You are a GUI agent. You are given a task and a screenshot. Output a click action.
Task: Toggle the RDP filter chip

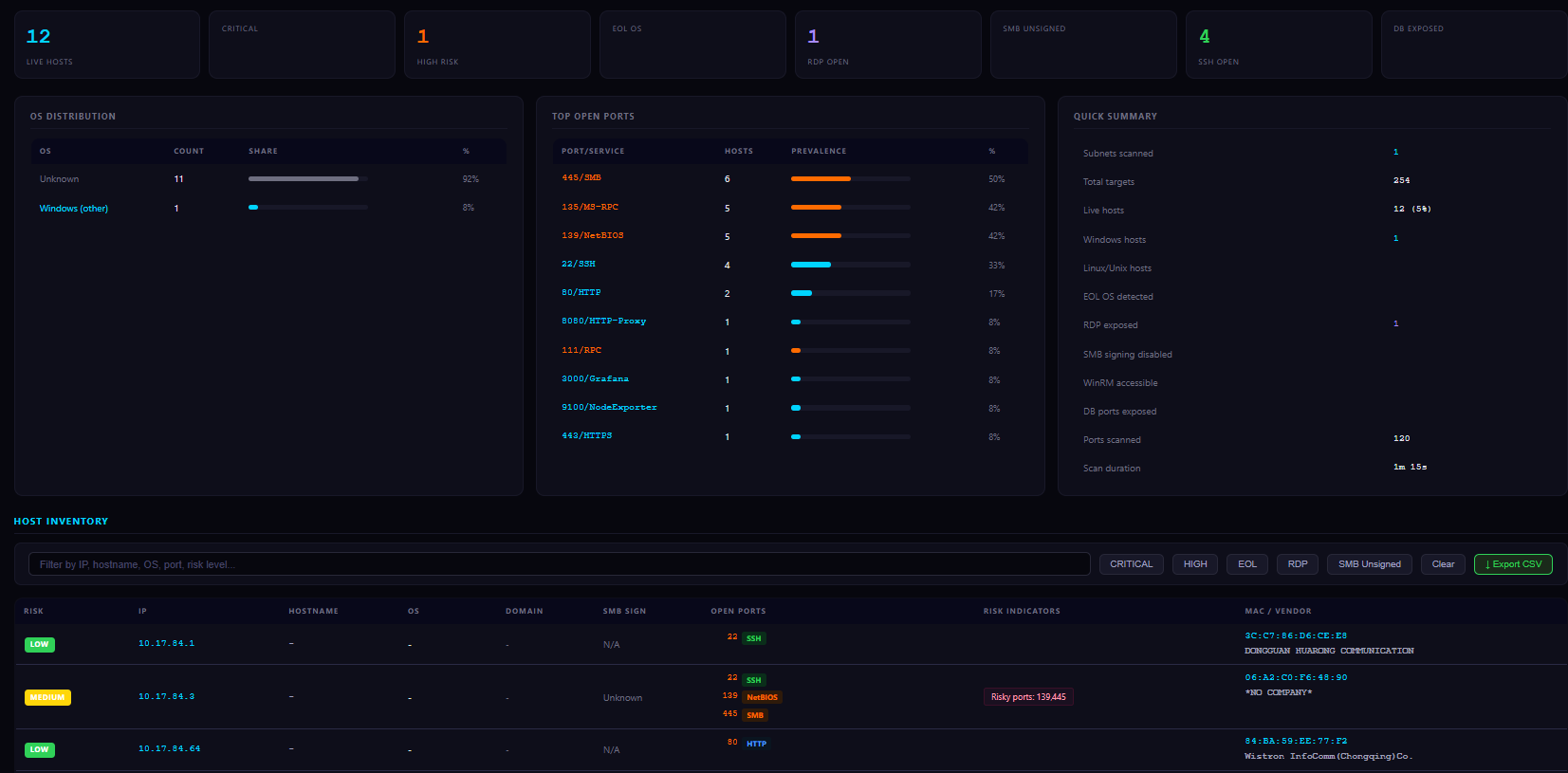point(1297,564)
